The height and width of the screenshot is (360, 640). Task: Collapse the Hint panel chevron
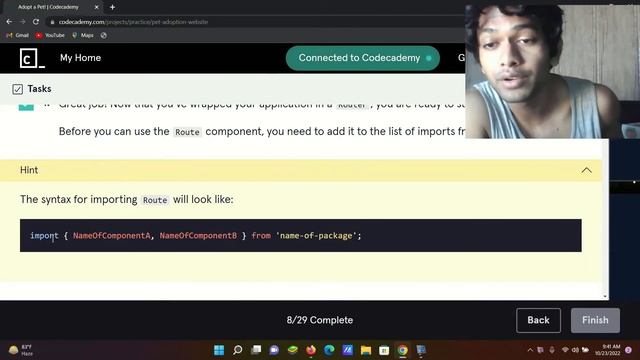coord(587,170)
